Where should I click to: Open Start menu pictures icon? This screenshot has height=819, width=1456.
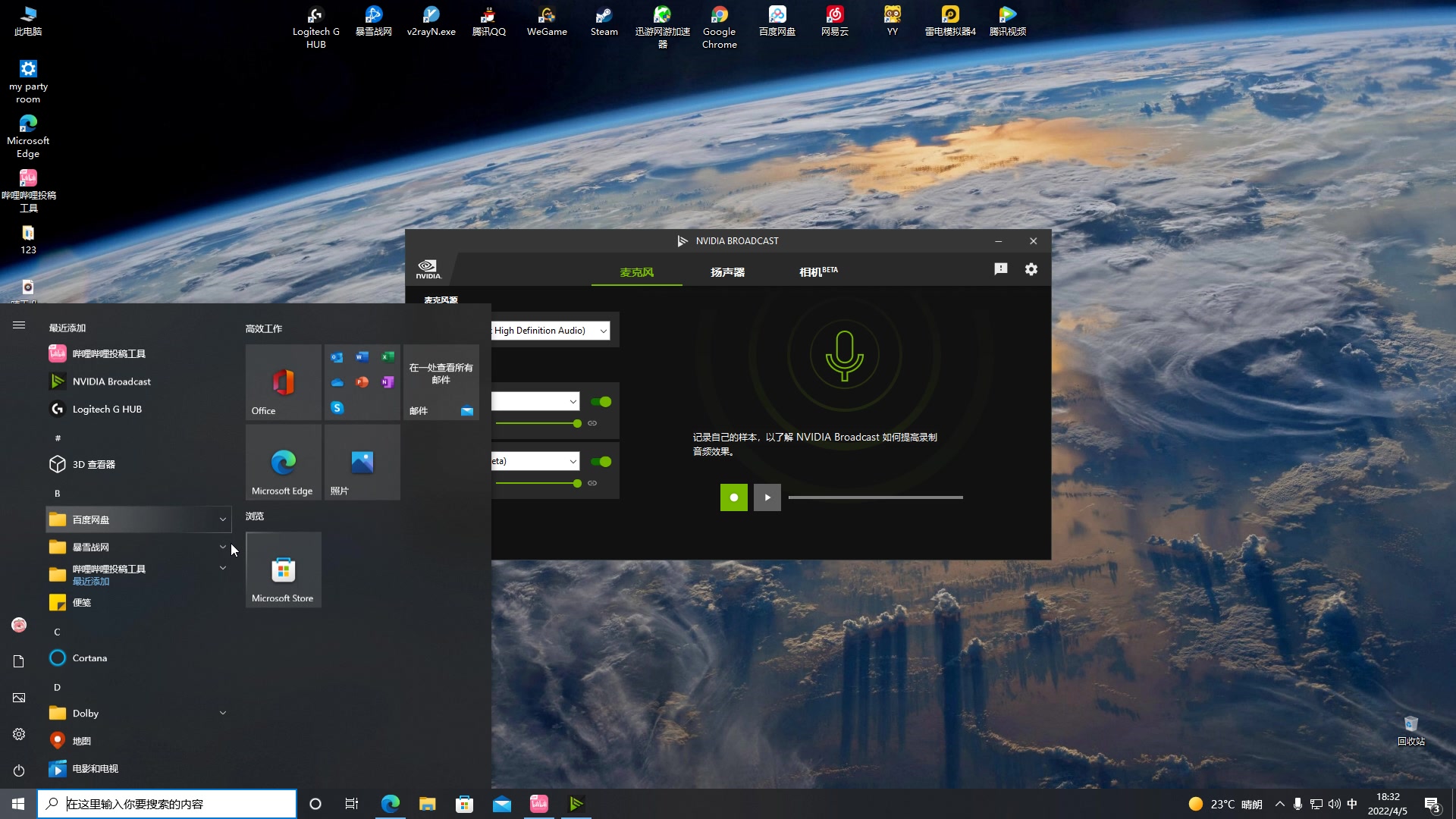pyautogui.click(x=19, y=698)
